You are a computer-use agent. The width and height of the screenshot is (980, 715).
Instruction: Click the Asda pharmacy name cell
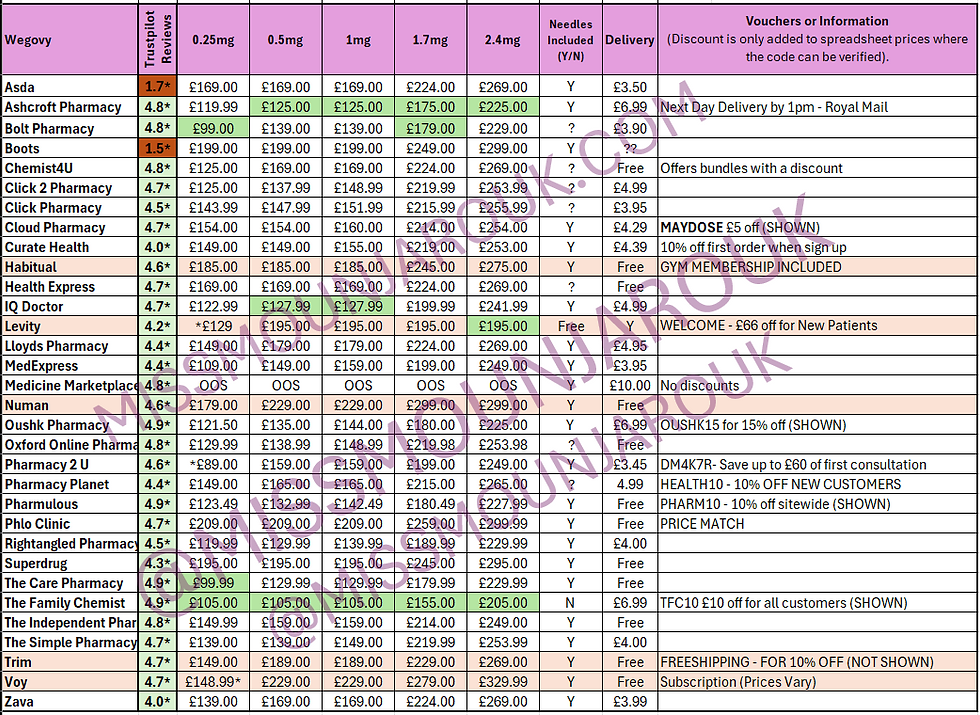[69, 87]
